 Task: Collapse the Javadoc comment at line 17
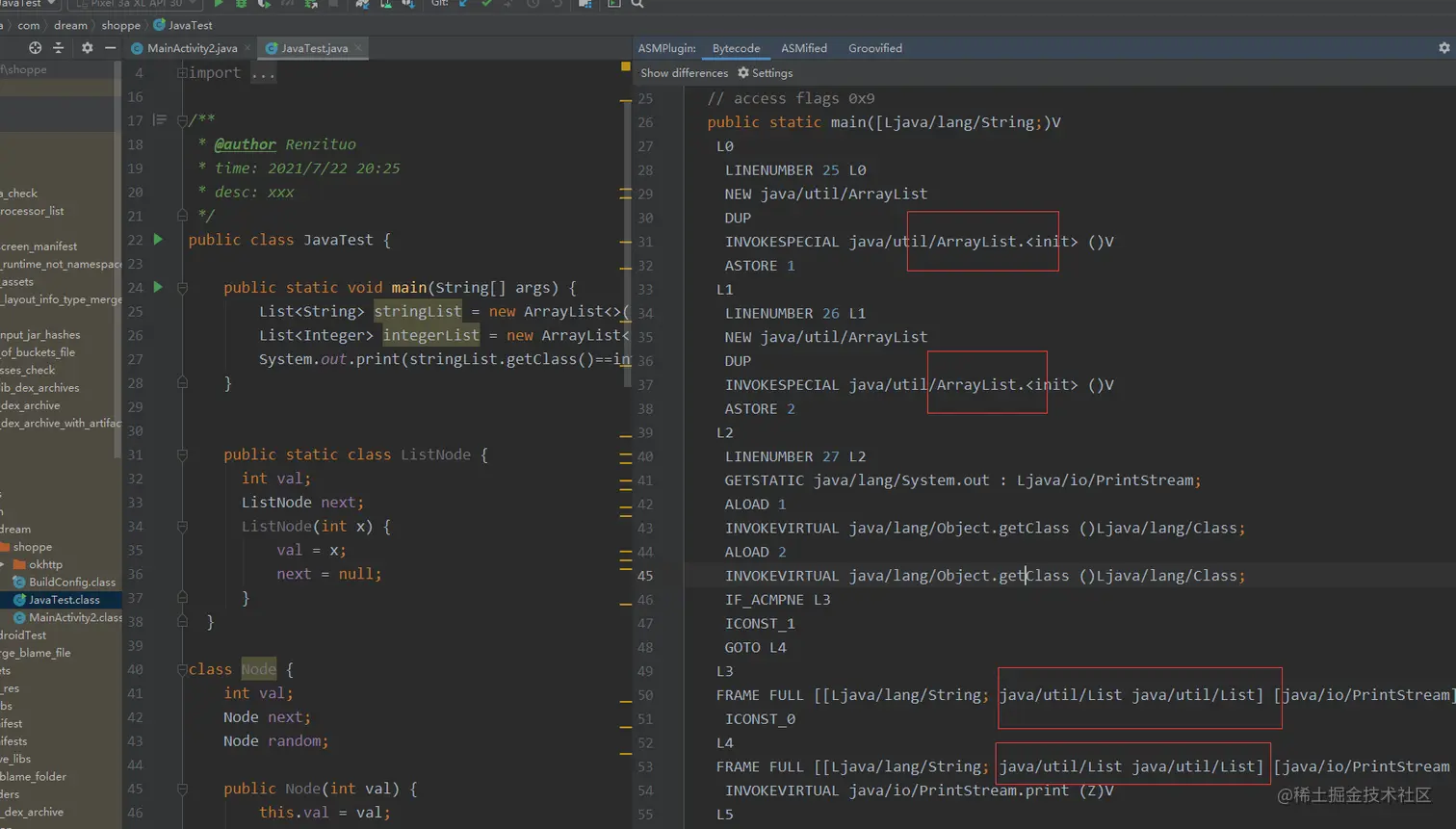[x=182, y=120]
